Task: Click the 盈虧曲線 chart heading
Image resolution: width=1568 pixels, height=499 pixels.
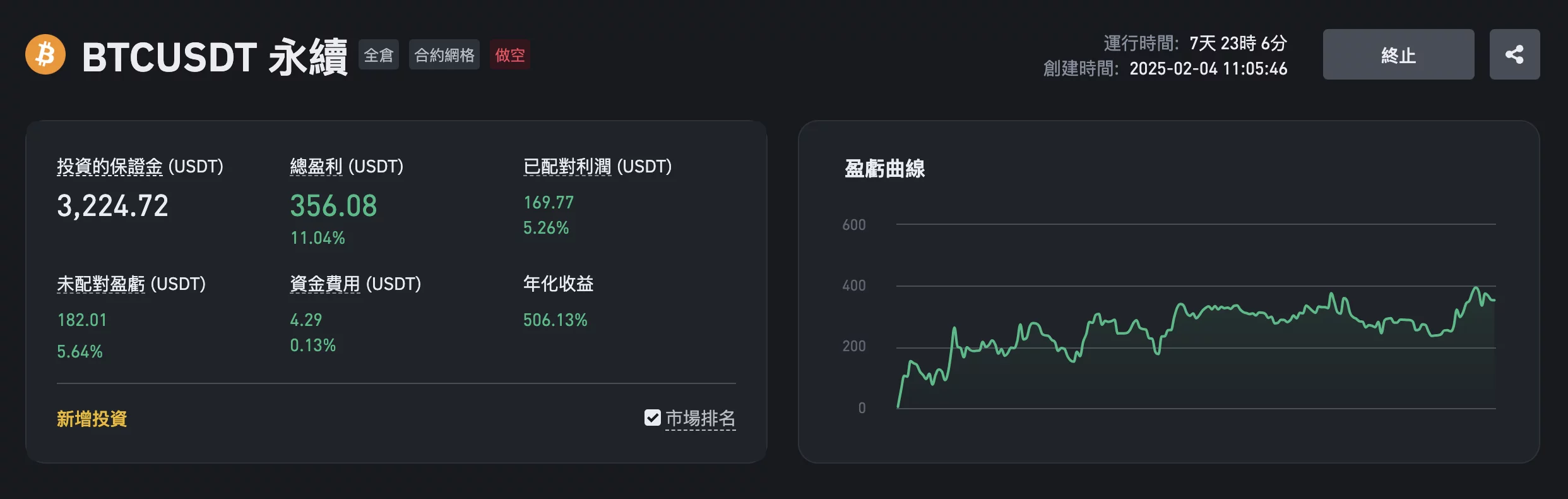Action: pos(884,169)
